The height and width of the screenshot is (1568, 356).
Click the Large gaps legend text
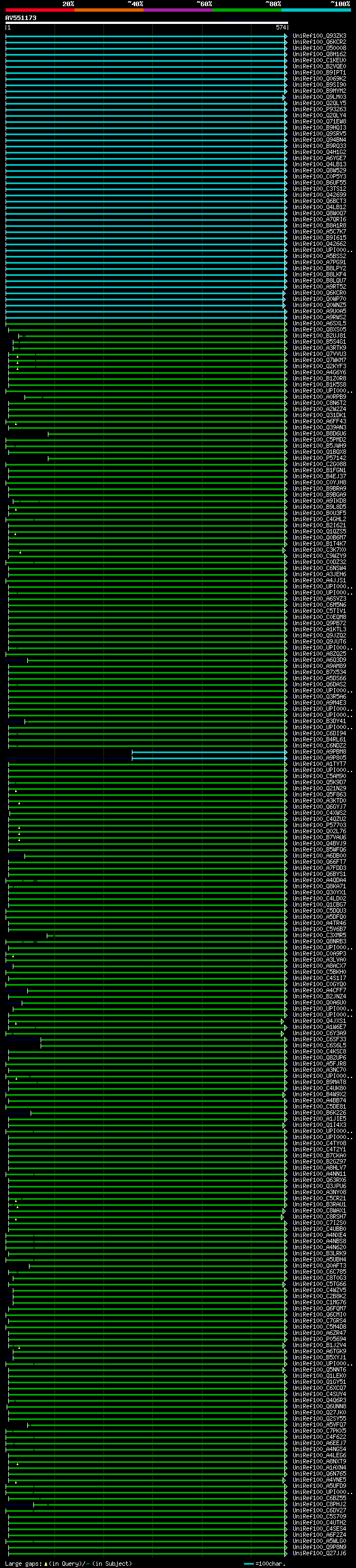point(68,1563)
